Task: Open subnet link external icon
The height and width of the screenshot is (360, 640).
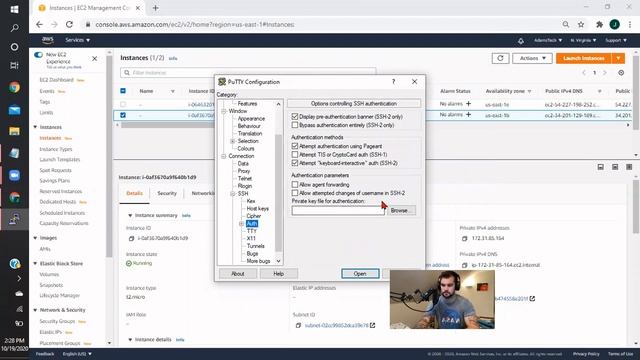Action: click(373, 325)
